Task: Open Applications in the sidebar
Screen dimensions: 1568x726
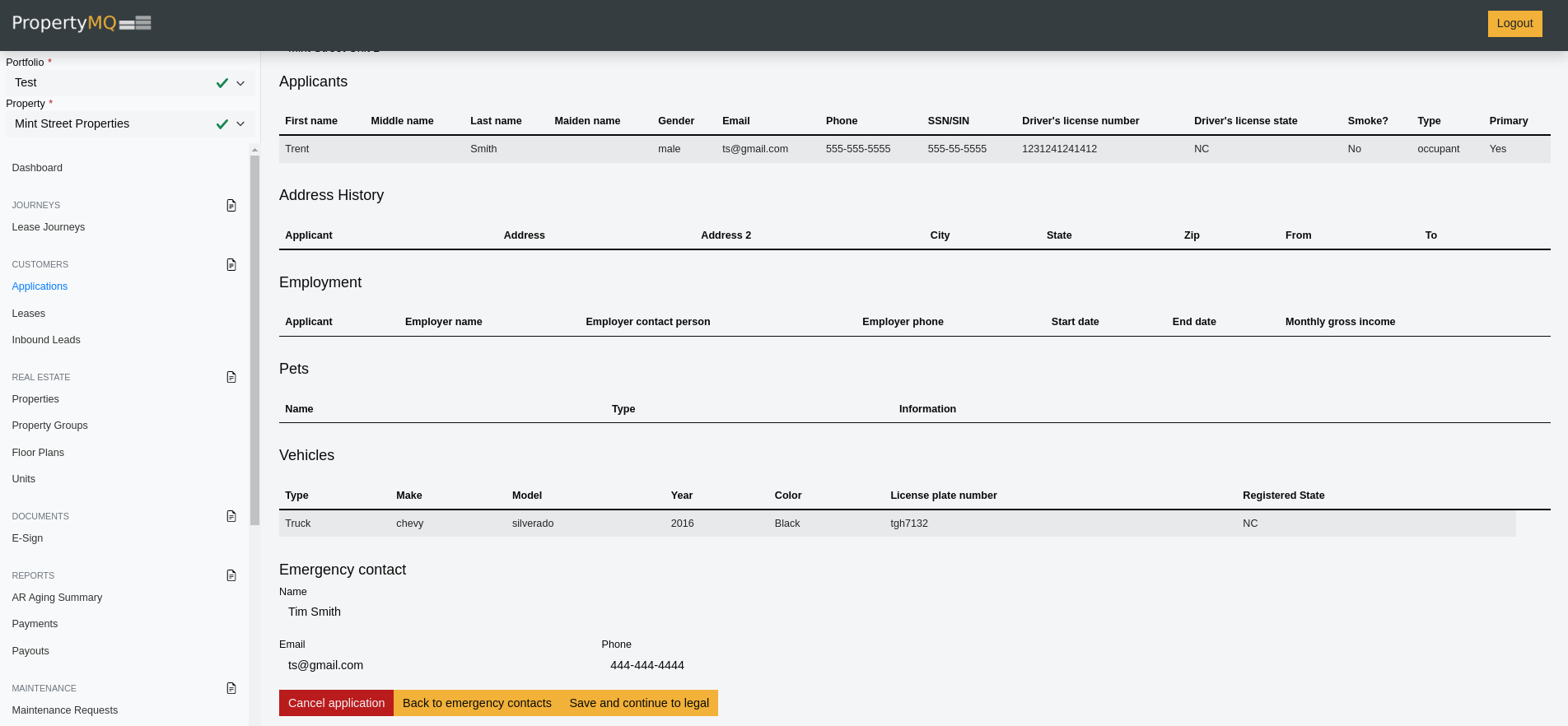Action: [x=40, y=286]
